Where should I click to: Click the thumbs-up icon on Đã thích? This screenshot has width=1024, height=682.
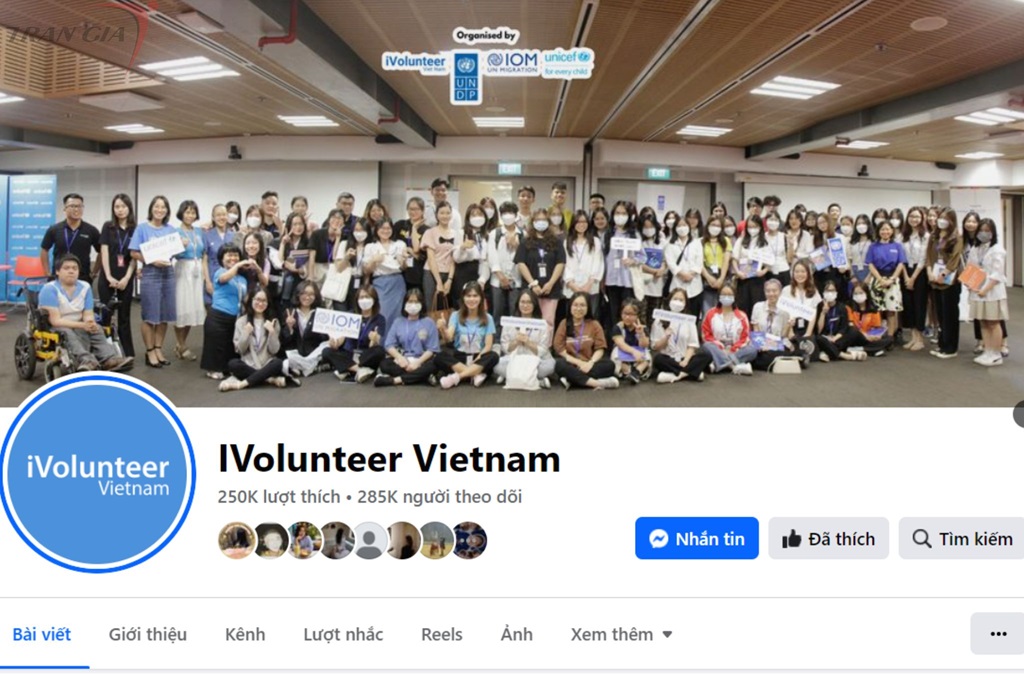792,538
